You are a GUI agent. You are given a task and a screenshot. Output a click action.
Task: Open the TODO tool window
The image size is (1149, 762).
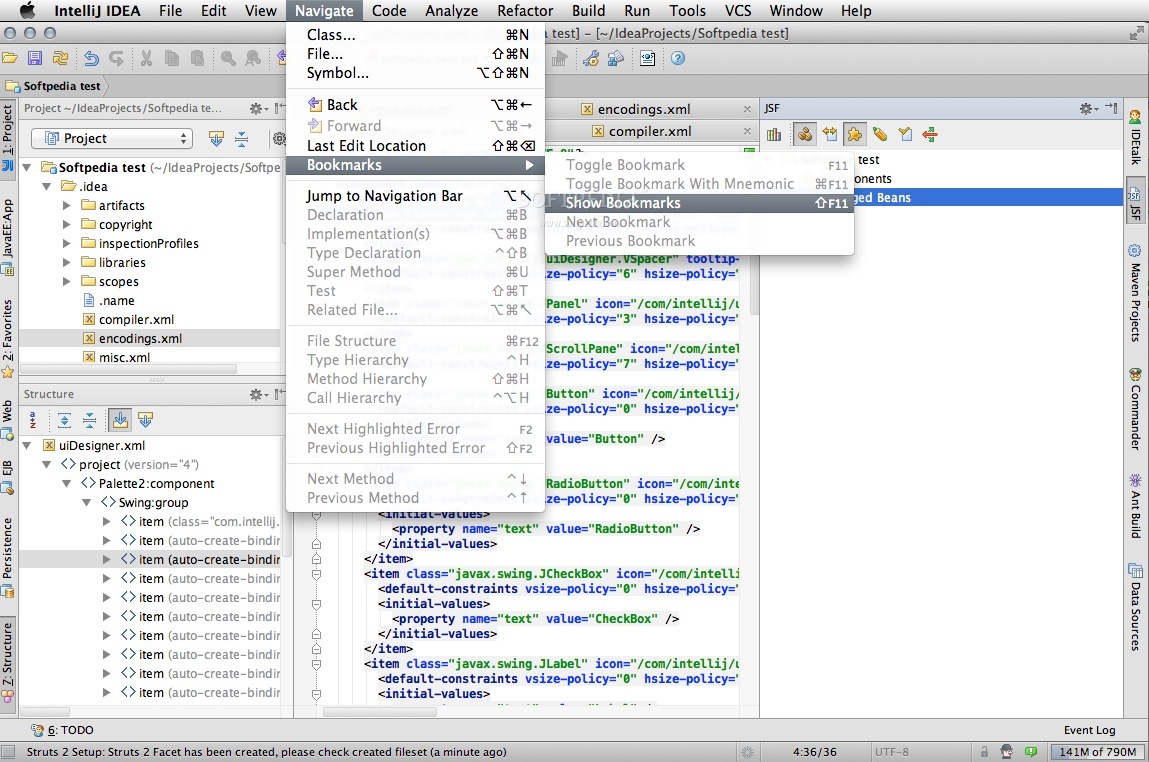point(62,730)
